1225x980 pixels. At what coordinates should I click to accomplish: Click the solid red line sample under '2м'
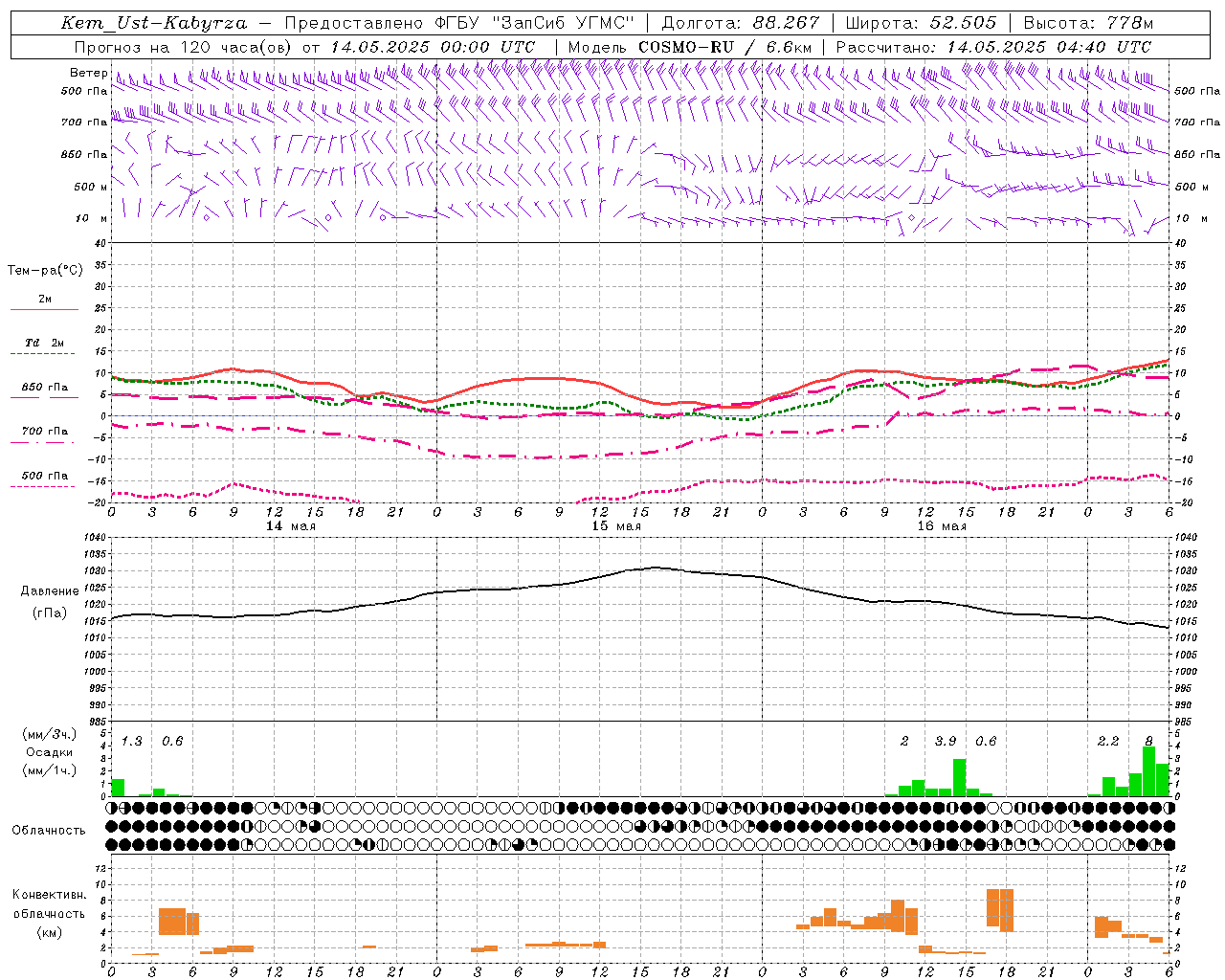tap(44, 310)
